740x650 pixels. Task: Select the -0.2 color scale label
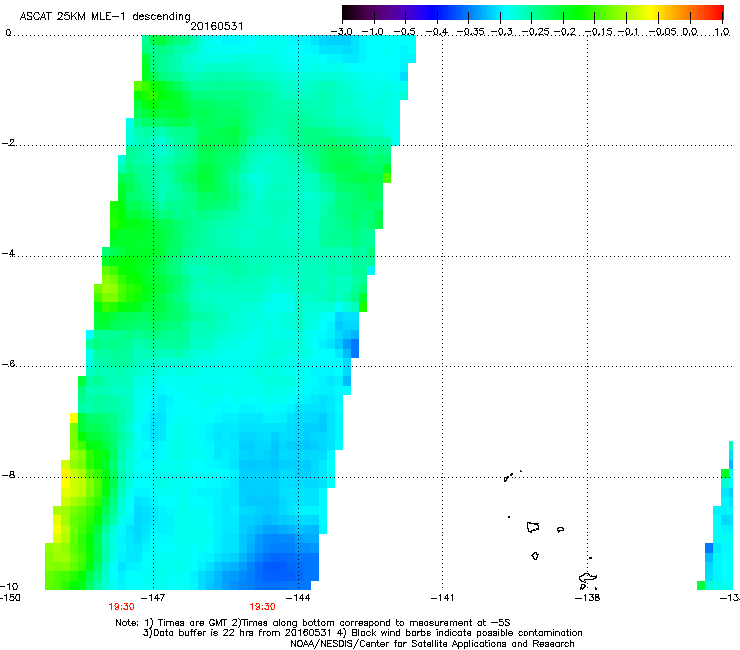coord(565,32)
